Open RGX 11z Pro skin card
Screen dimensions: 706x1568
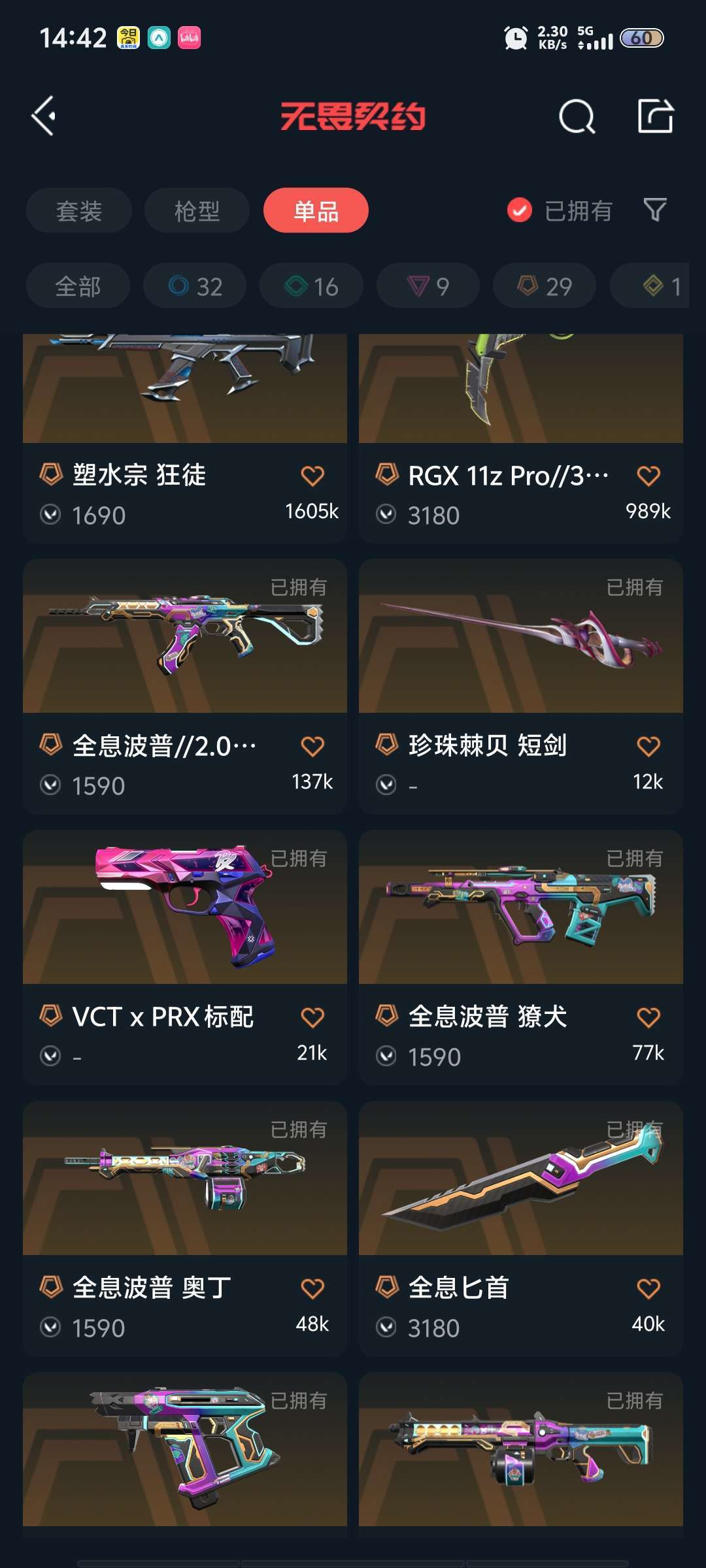[x=521, y=438]
